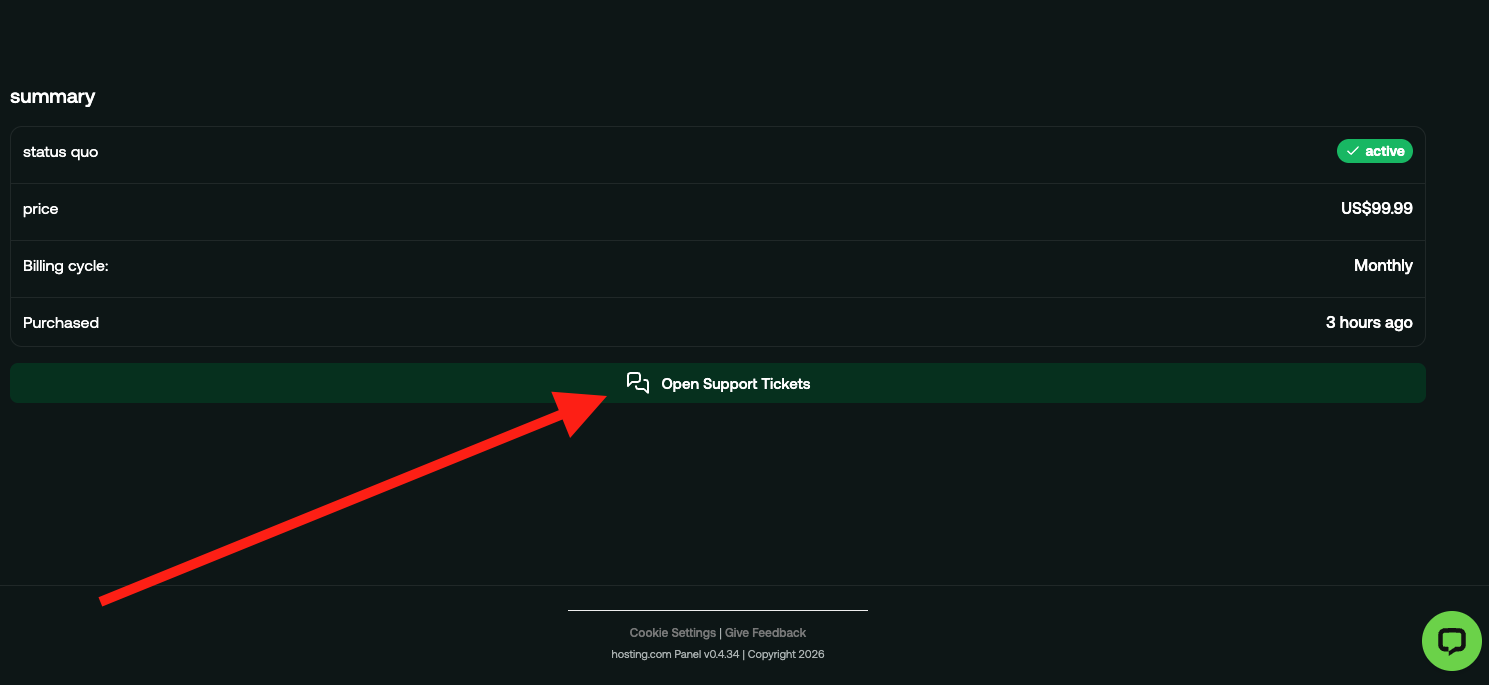Viewport: 1489px width, 685px height.
Task: Select the active status badge
Action: pos(1375,151)
